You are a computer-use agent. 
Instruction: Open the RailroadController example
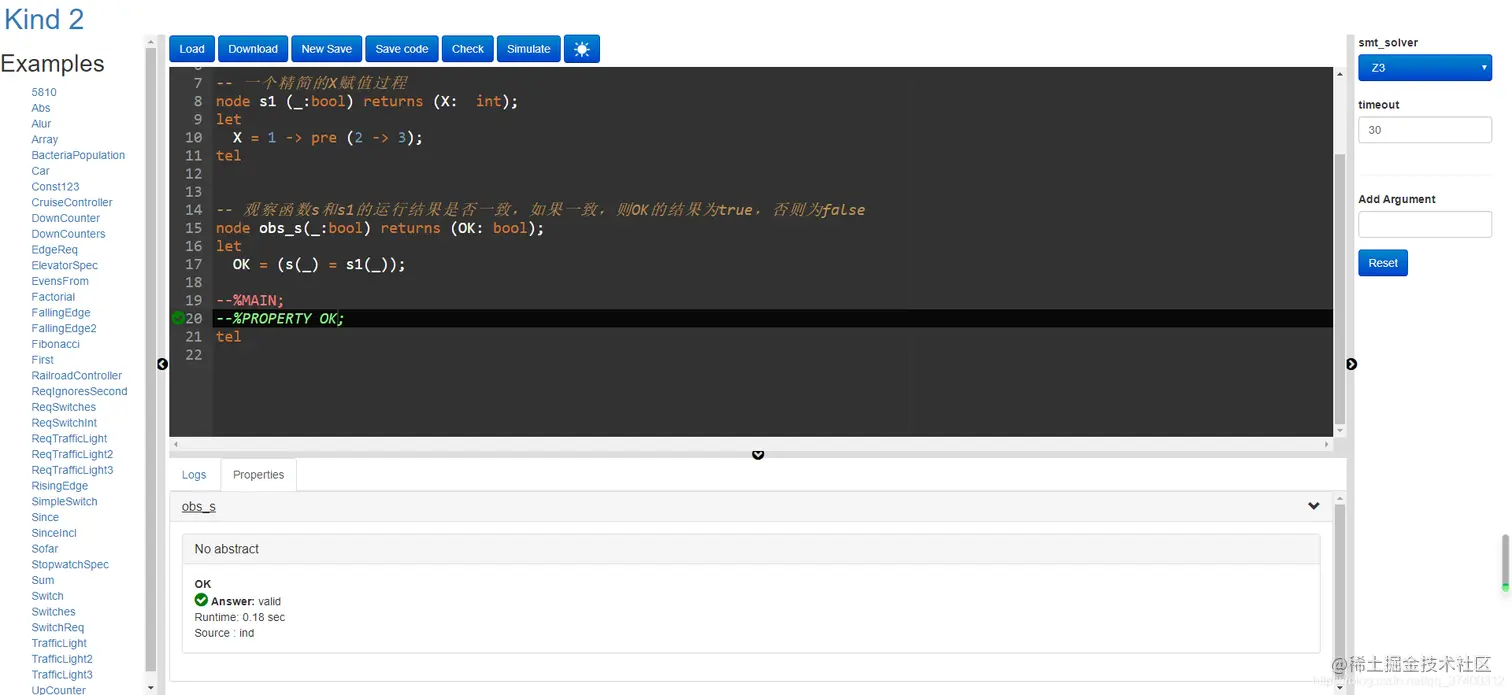[x=77, y=376]
